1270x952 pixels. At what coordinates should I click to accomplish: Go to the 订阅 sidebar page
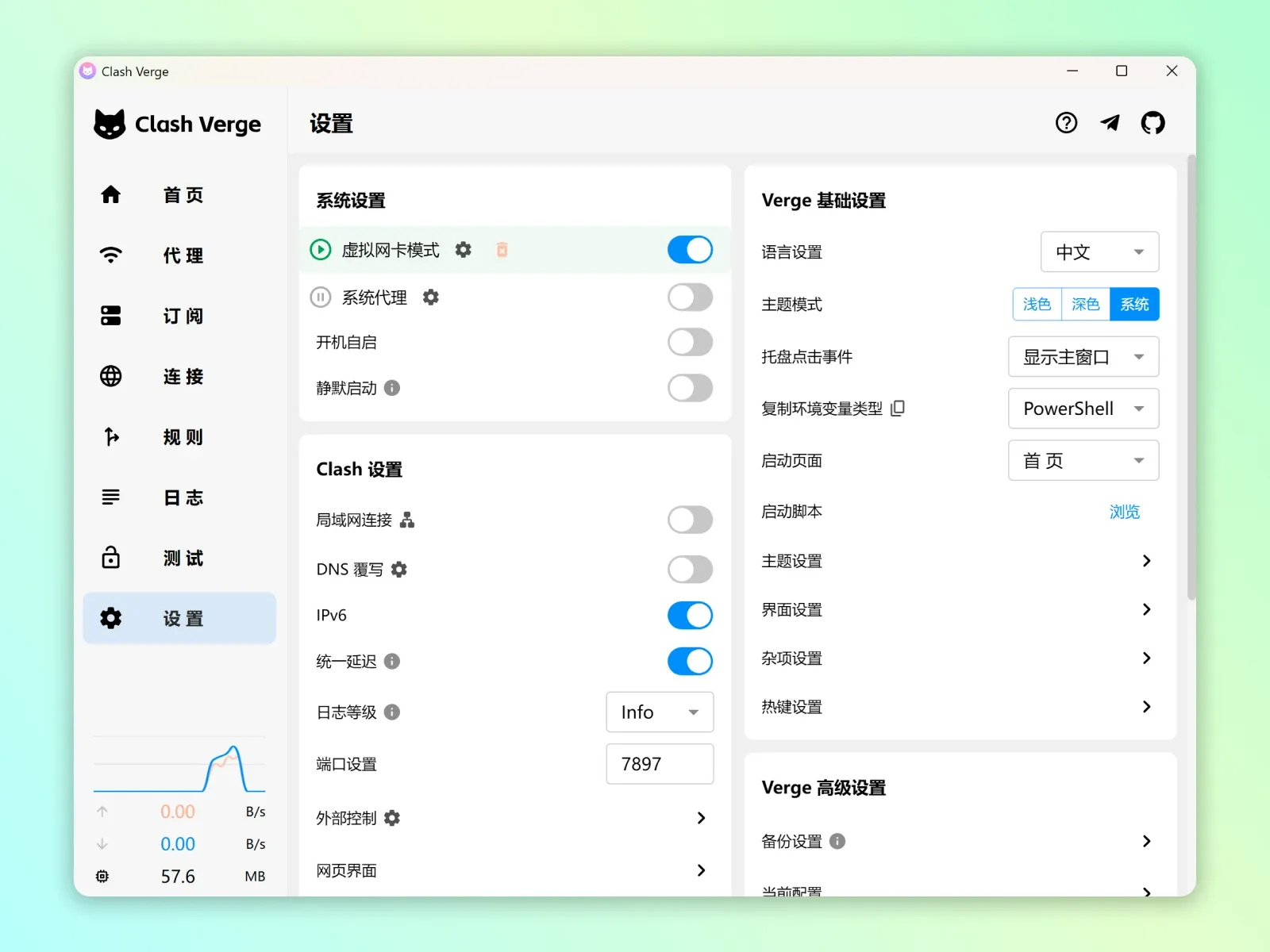click(179, 316)
